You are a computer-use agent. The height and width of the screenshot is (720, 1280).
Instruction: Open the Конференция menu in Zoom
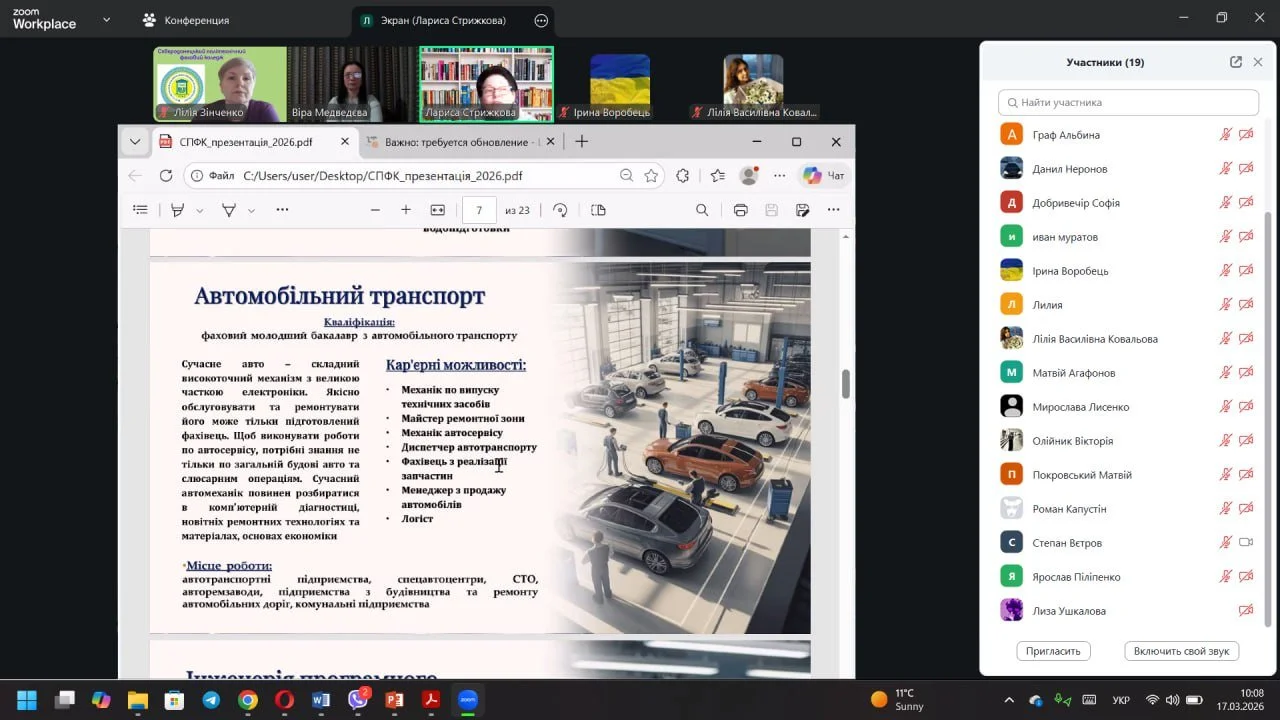click(186, 20)
